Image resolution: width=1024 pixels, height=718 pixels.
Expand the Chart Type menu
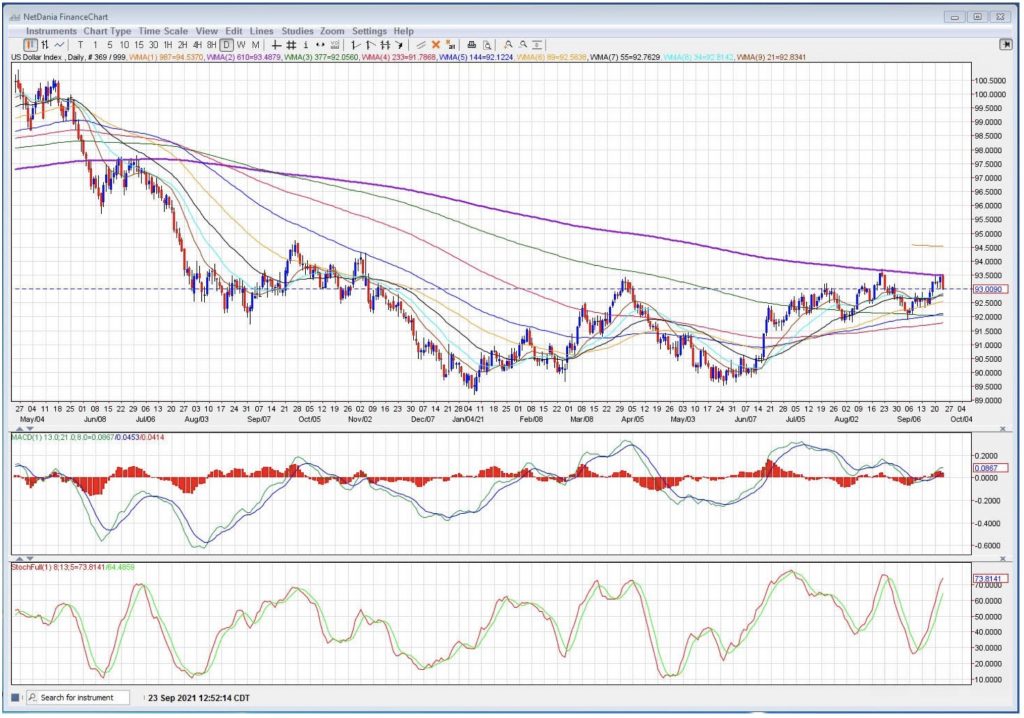point(108,31)
